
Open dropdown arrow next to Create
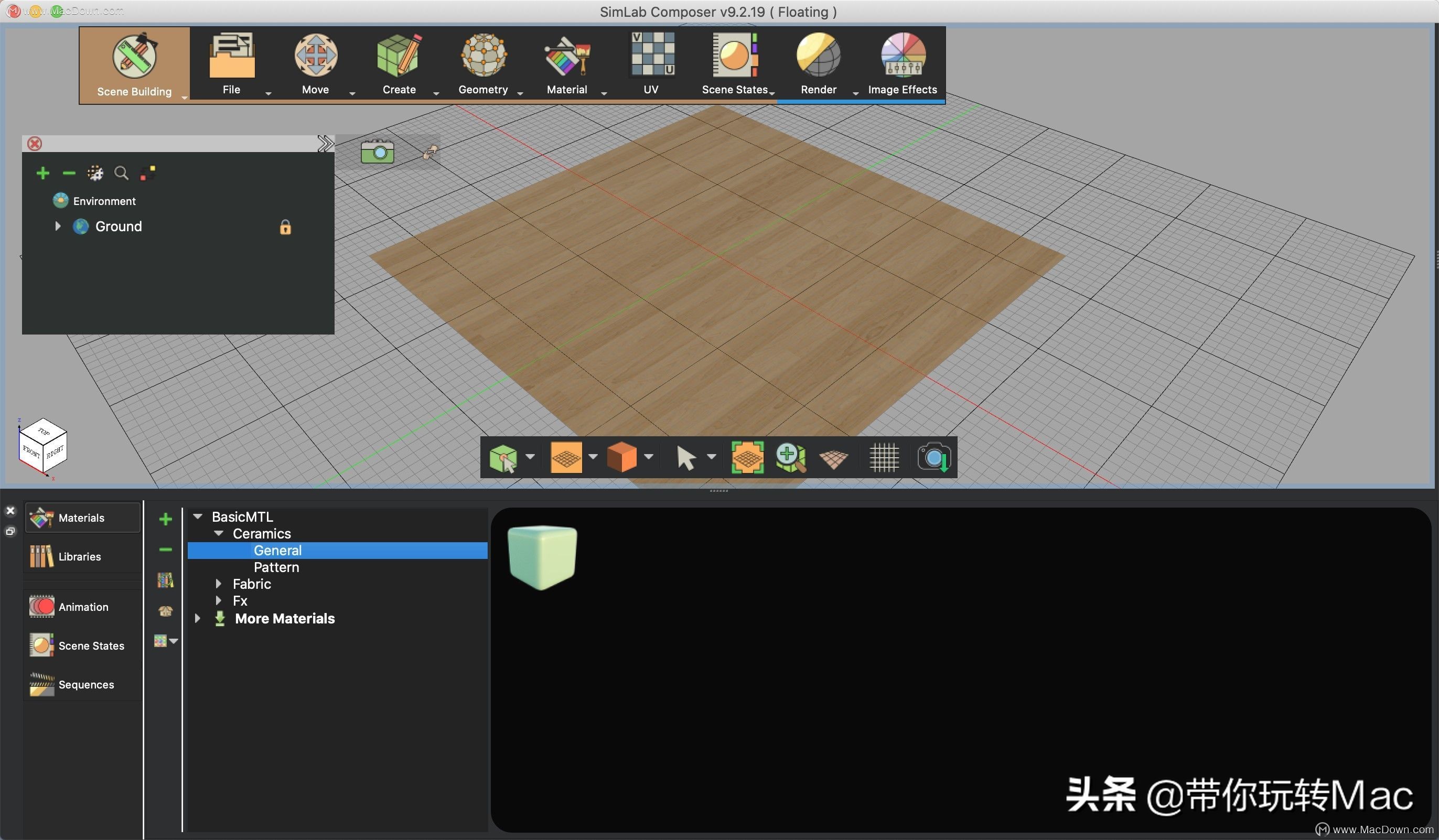(x=436, y=93)
